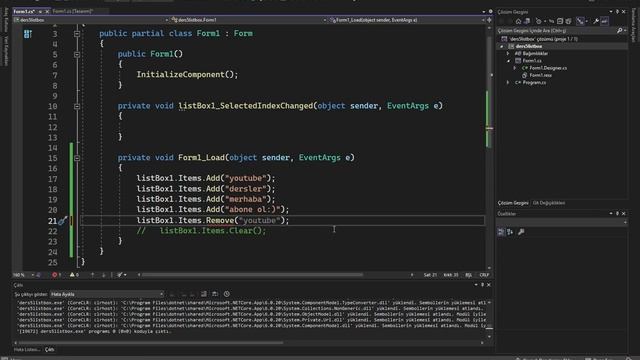The image size is (640, 360).
Task: Click the Home icon in Solution Explorer toolbar
Action: 518,21
